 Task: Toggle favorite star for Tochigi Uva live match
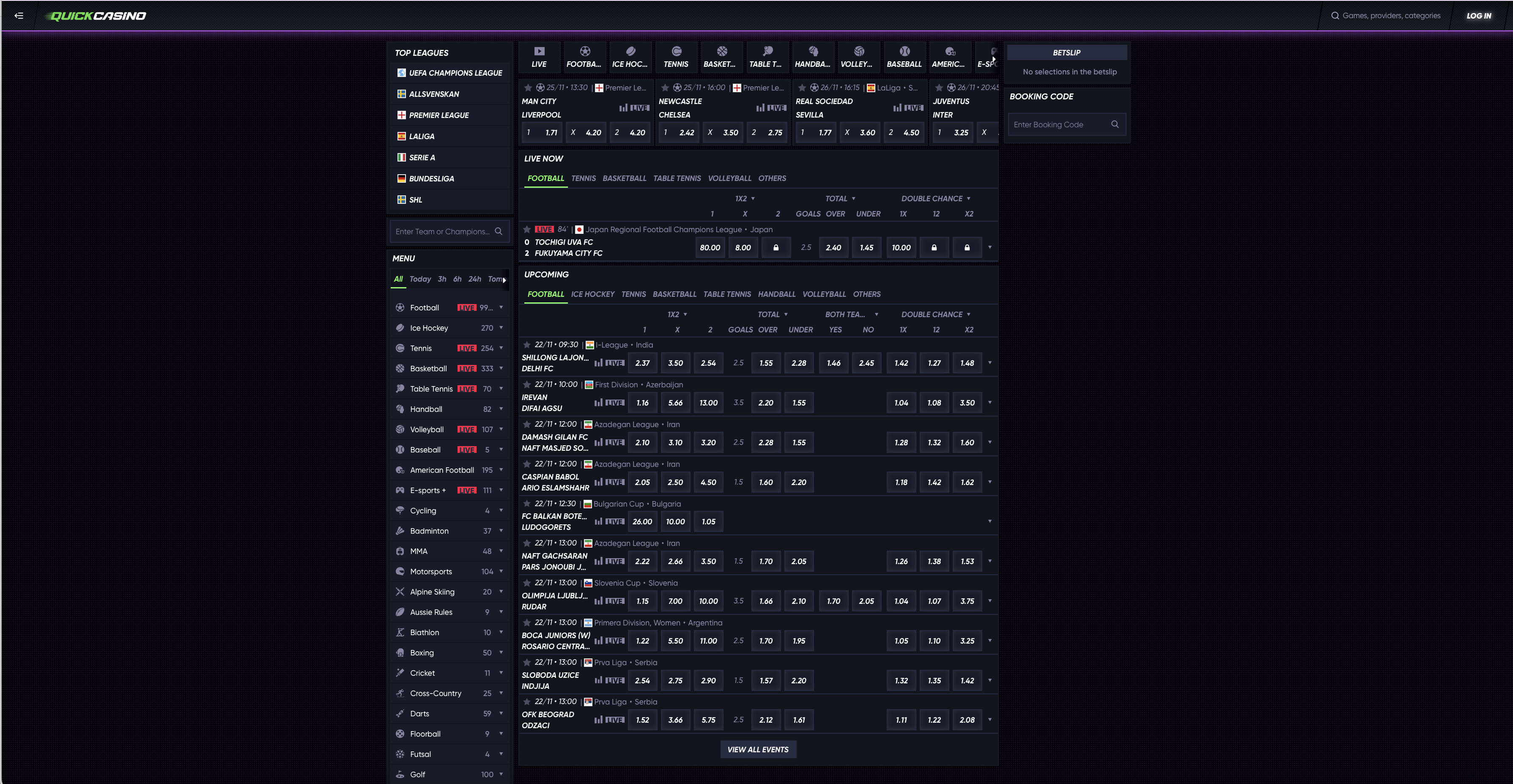click(527, 230)
